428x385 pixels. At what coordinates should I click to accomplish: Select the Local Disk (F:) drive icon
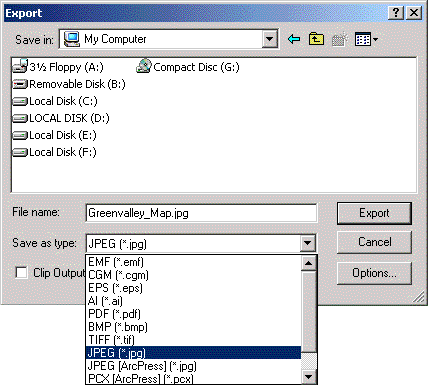[20, 152]
